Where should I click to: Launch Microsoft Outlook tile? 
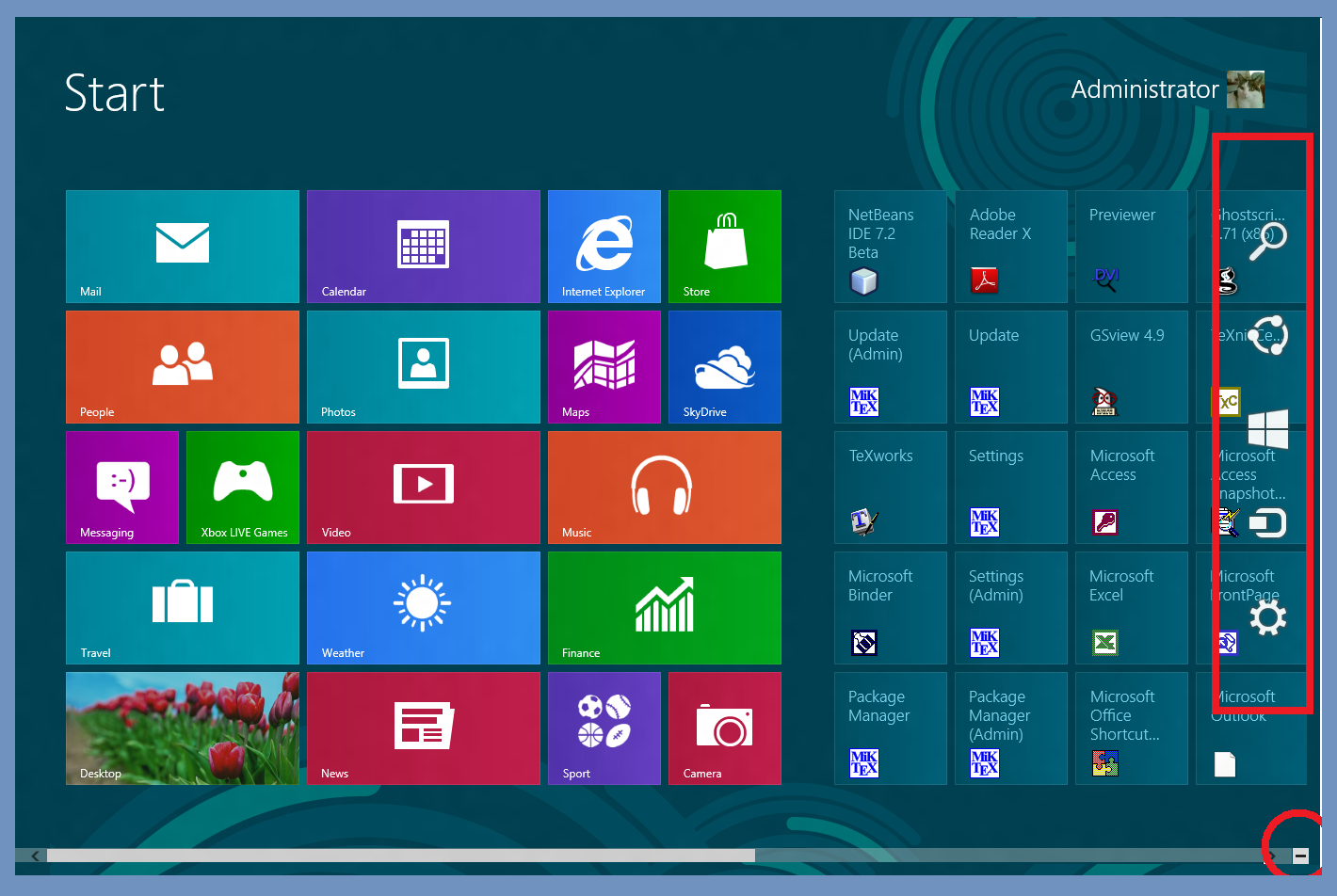click(1251, 728)
